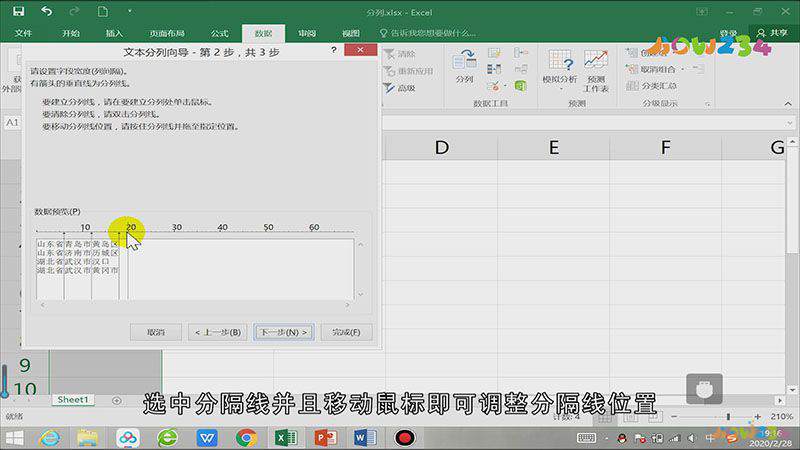Viewport: 800px width, 450px height.
Task: Click the Save icon in quick access toolbar
Action: (x=19, y=11)
